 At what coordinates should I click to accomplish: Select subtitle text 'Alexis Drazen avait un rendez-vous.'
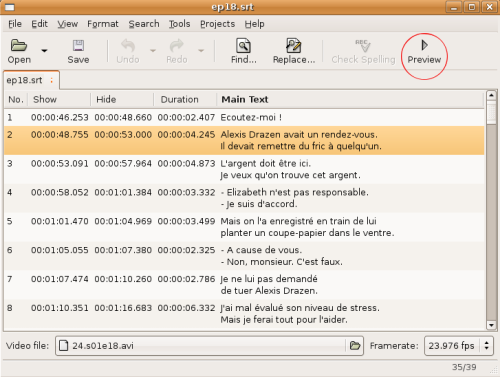point(299,135)
